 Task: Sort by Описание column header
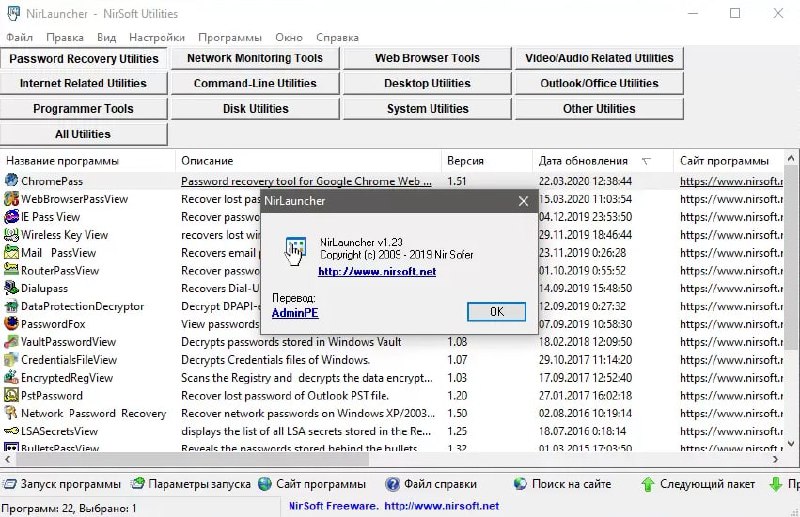(x=308, y=161)
